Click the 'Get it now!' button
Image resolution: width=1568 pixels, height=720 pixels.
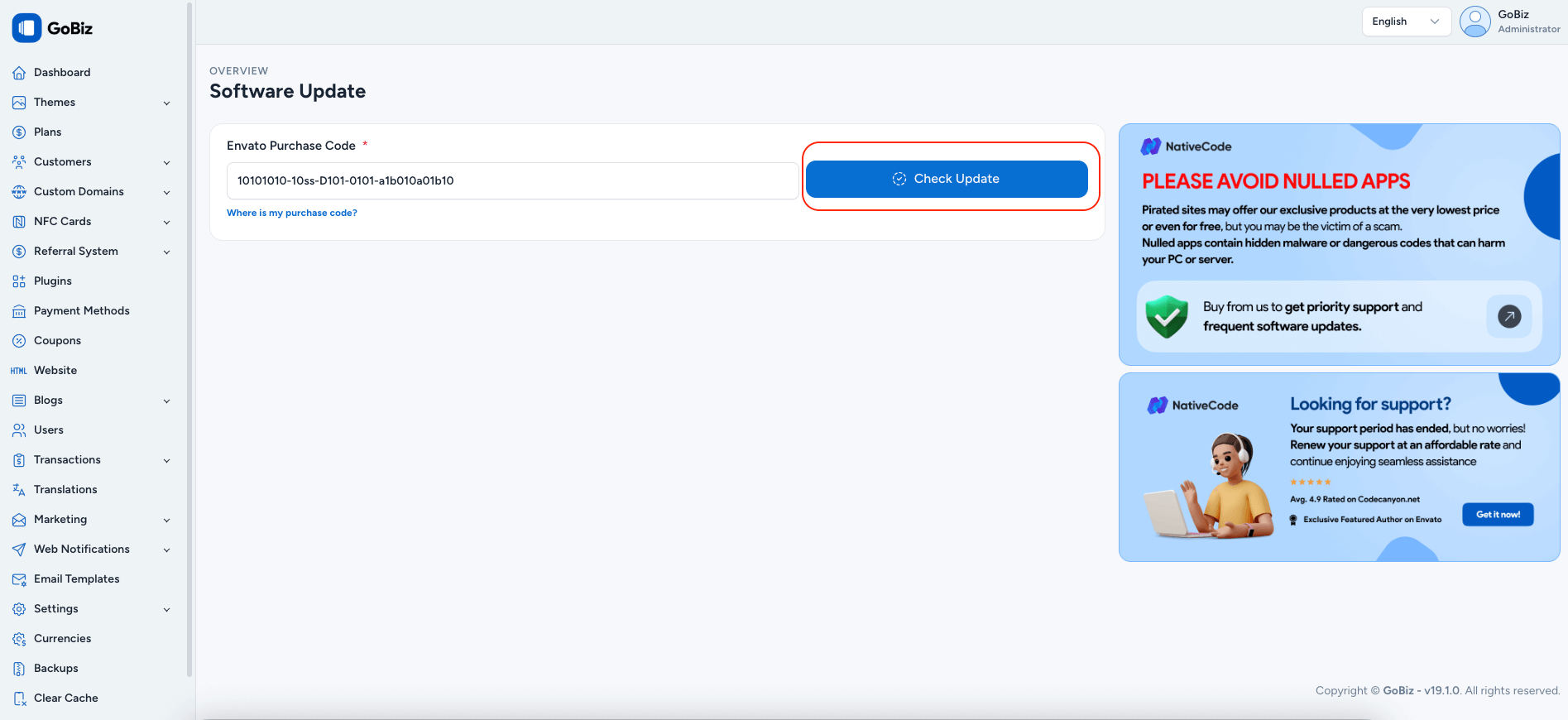coord(1498,514)
